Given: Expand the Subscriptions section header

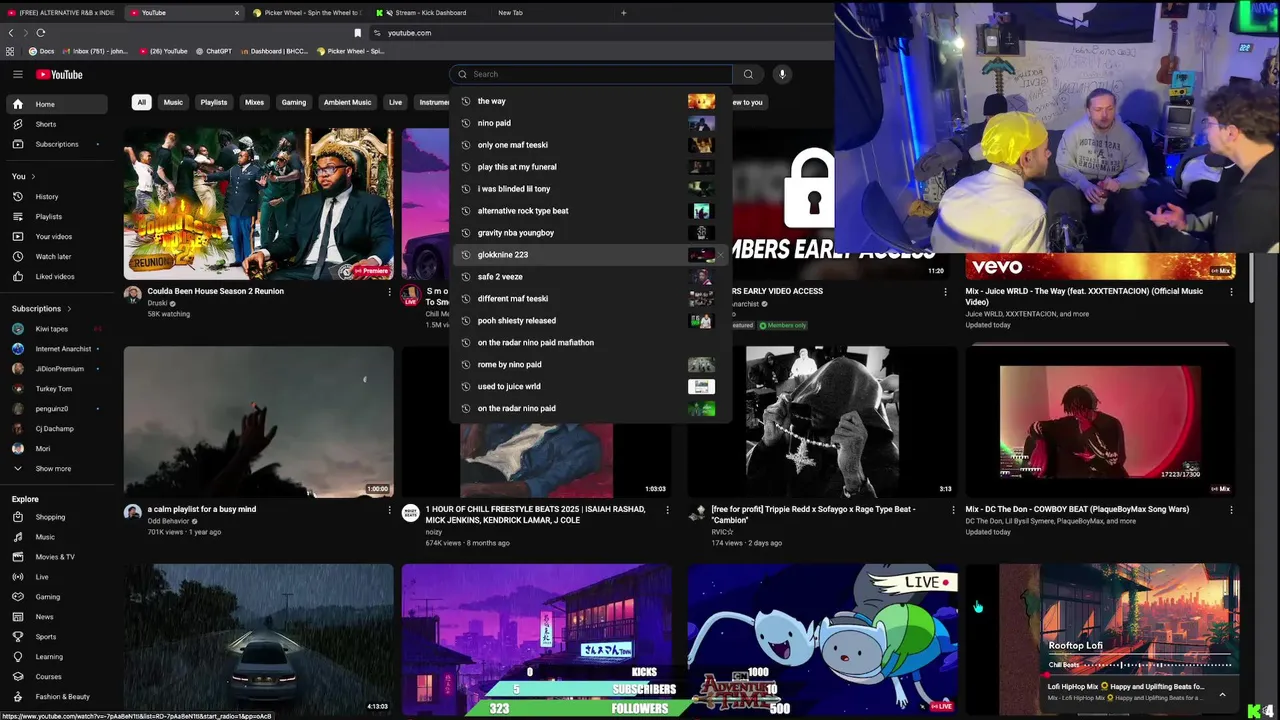Looking at the screenshot, I should [x=41, y=309].
